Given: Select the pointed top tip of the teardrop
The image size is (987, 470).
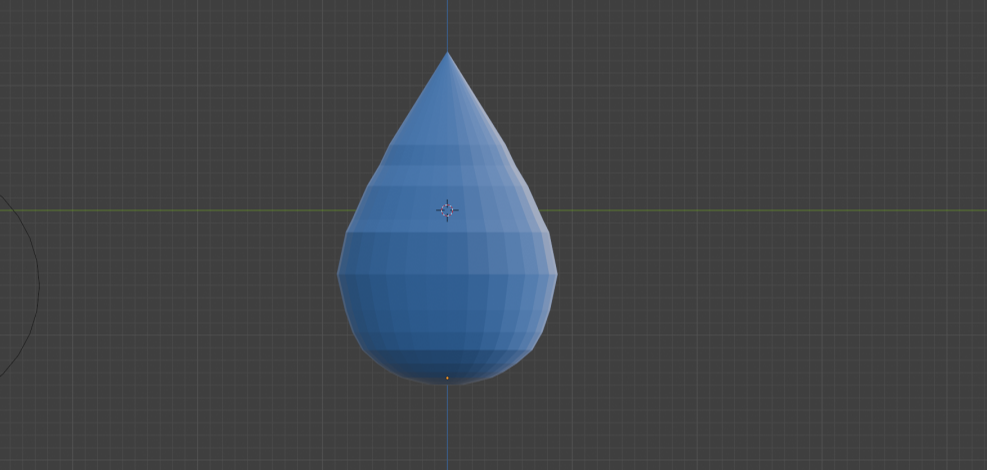Looking at the screenshot, I should click(x=447, y=55).
